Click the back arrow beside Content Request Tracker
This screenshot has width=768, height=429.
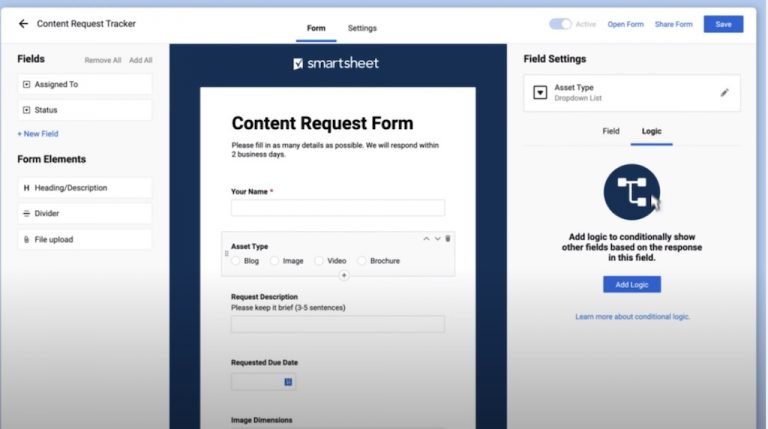(x=23, y=23)
